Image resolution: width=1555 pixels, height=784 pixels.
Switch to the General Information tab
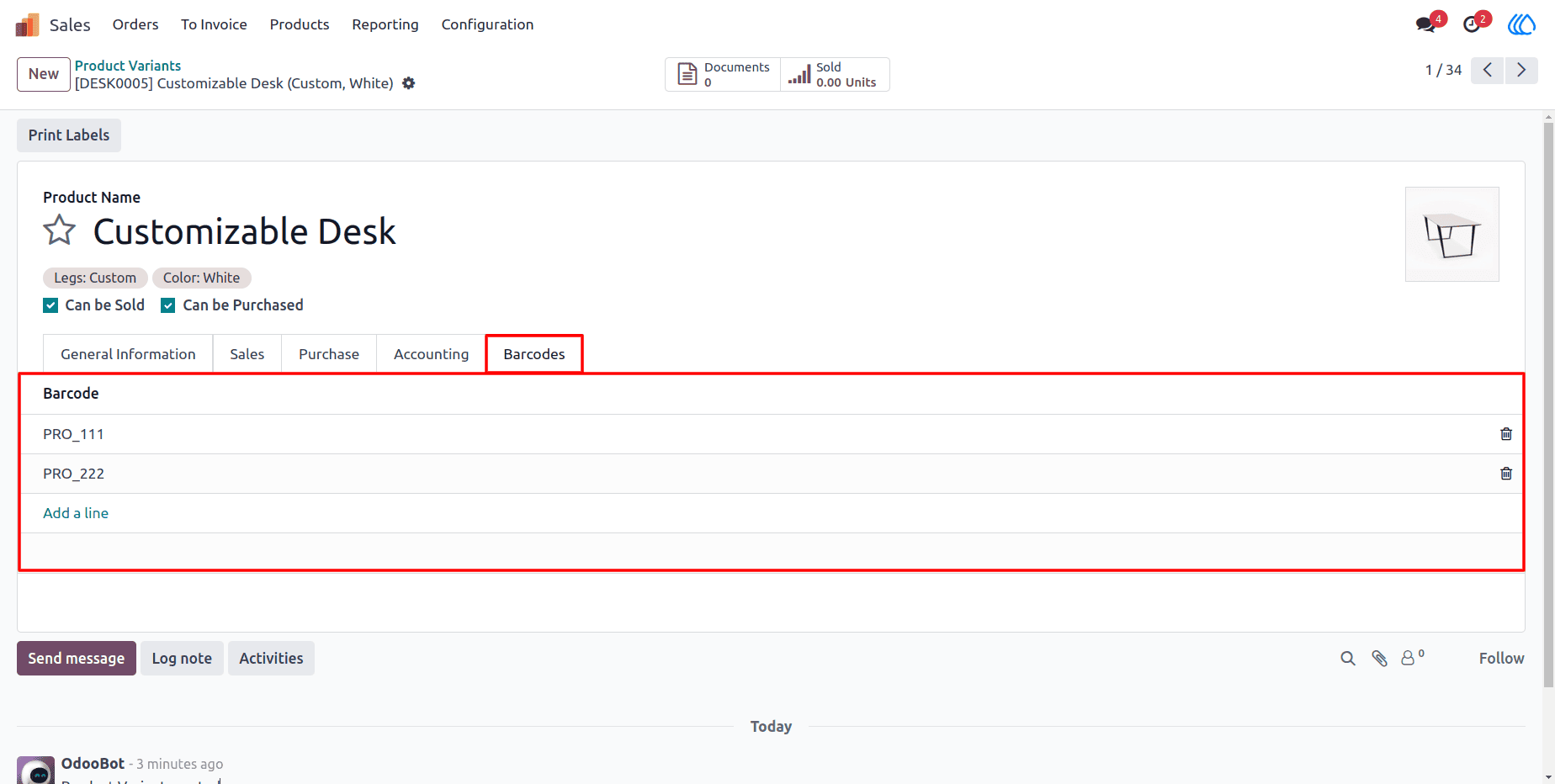(x=128, y=354)
